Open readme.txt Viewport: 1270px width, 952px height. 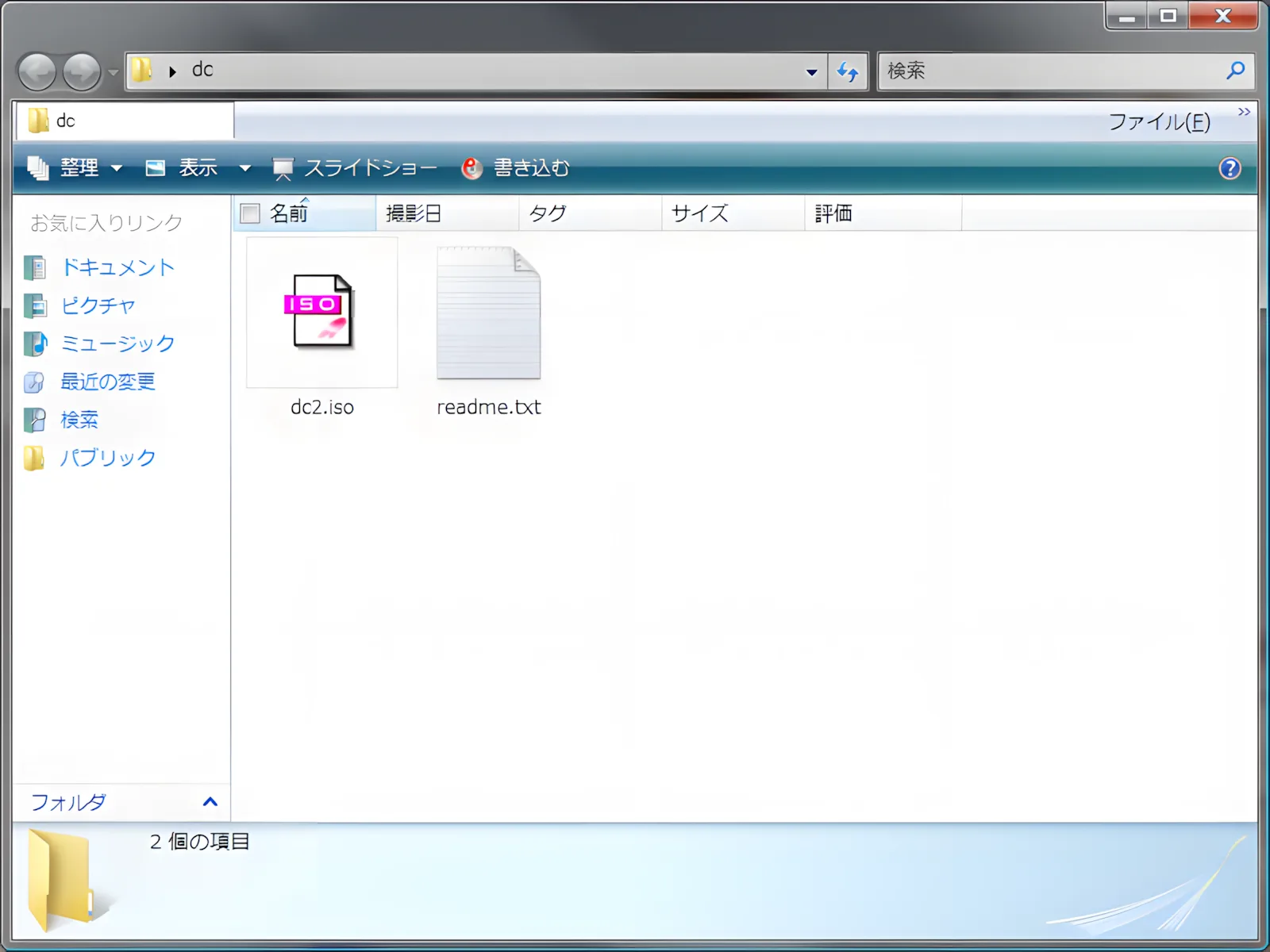click(x=488, y=312)
